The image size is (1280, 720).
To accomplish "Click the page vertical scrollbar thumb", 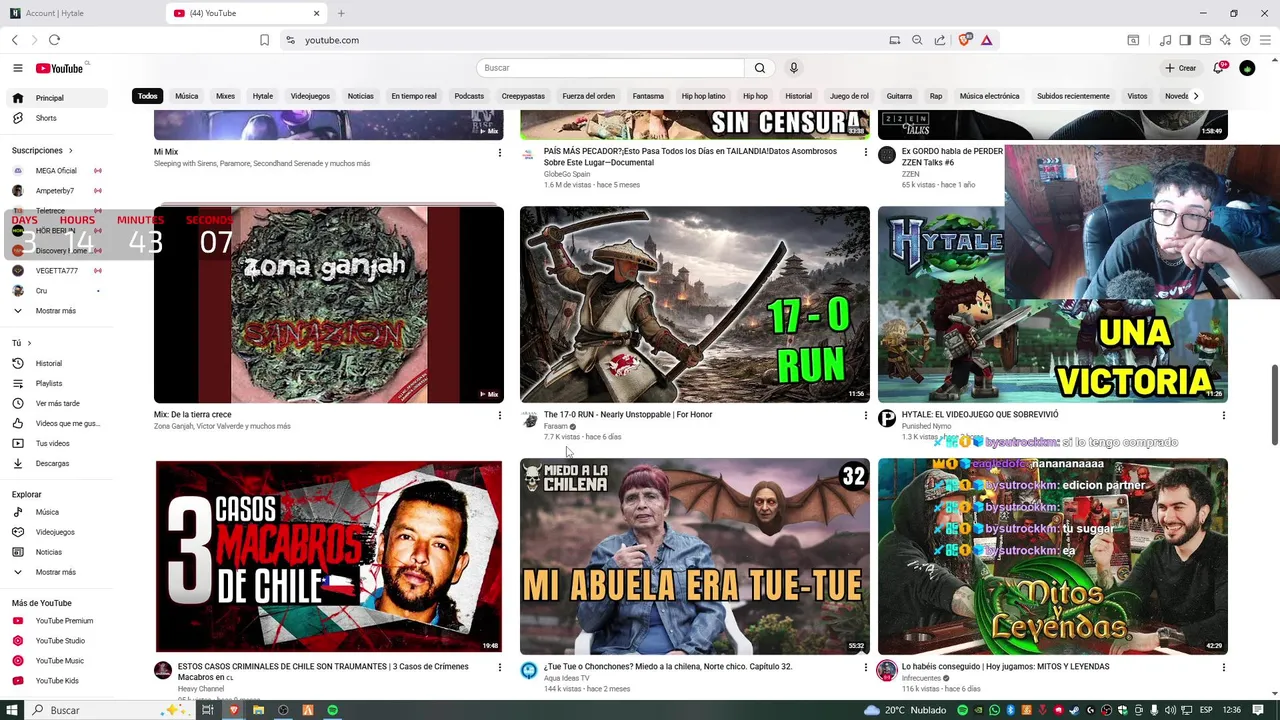I will point(1275,405).
